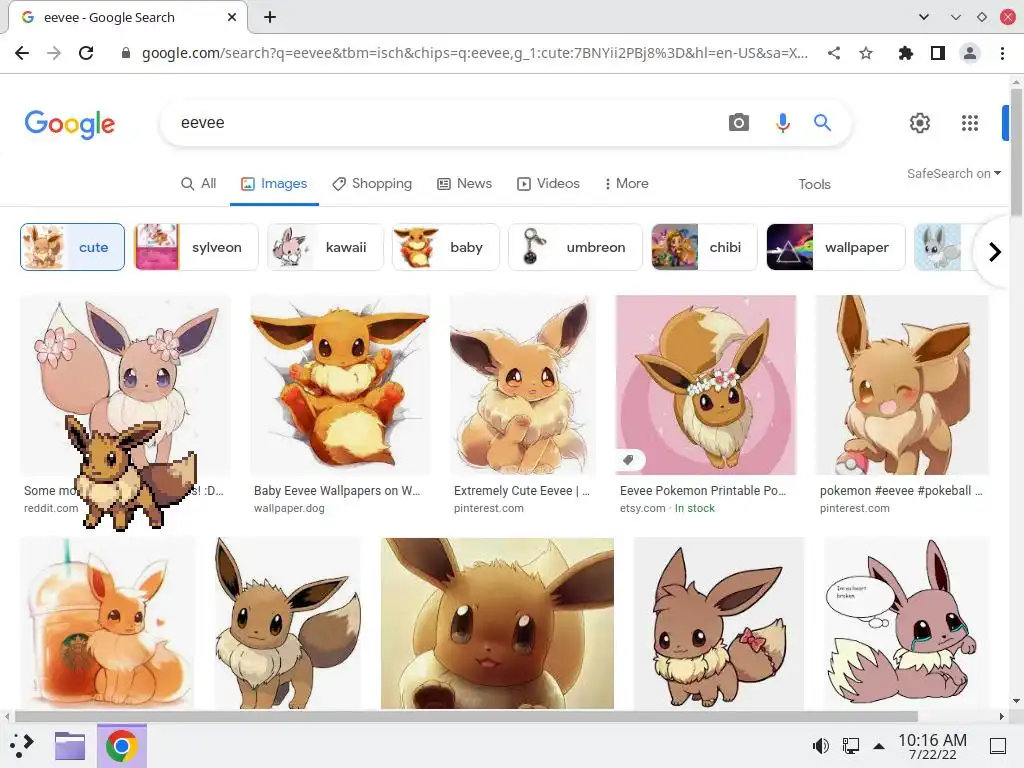
Task: Open the crying eevee with speech bubble
Action: [x=906, y=623]
